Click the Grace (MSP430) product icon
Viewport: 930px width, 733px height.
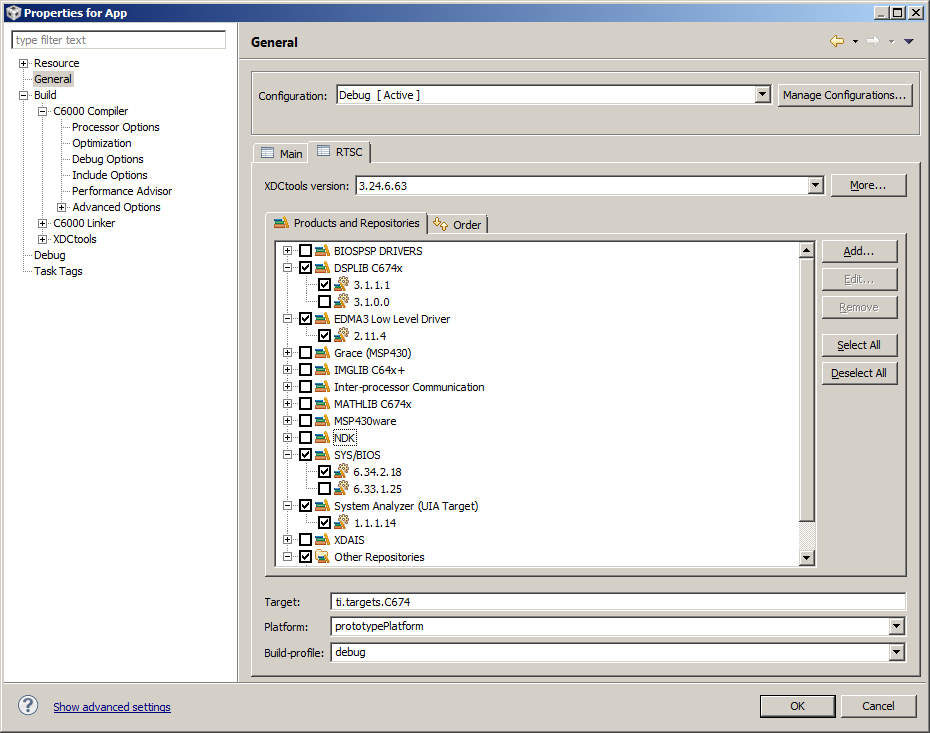(322, 353)
